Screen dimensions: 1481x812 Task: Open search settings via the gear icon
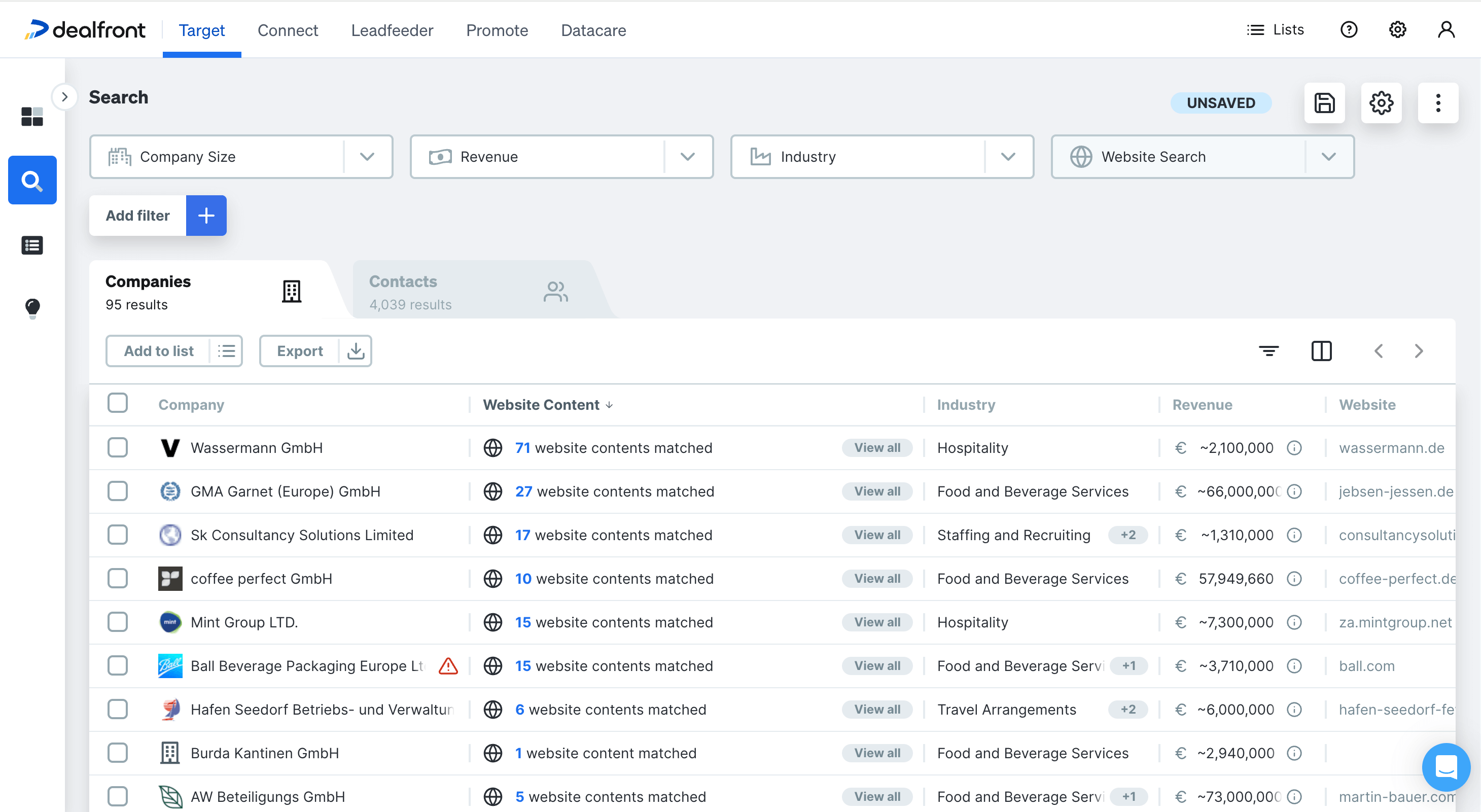tap(1382, 103)
